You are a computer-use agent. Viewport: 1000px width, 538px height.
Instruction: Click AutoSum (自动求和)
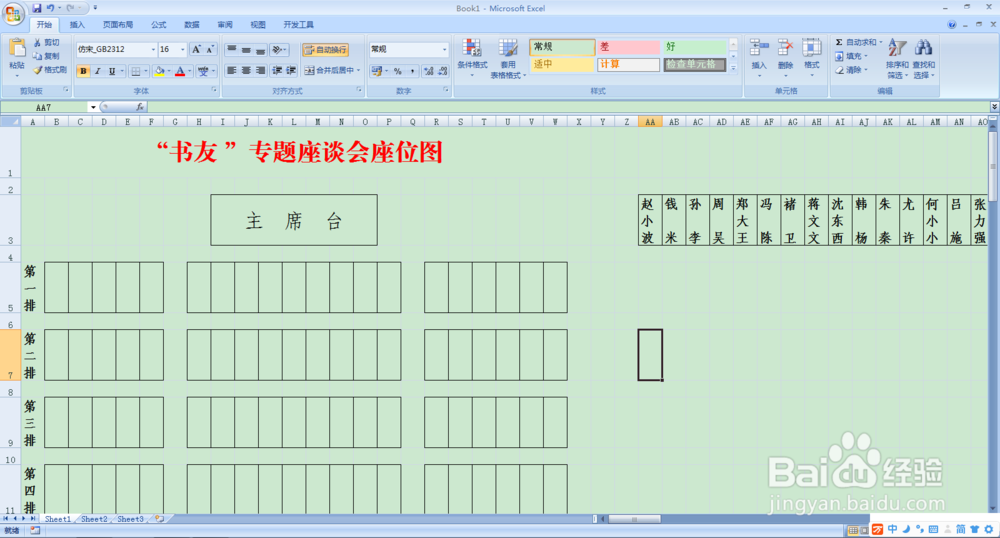pos(858,42)
